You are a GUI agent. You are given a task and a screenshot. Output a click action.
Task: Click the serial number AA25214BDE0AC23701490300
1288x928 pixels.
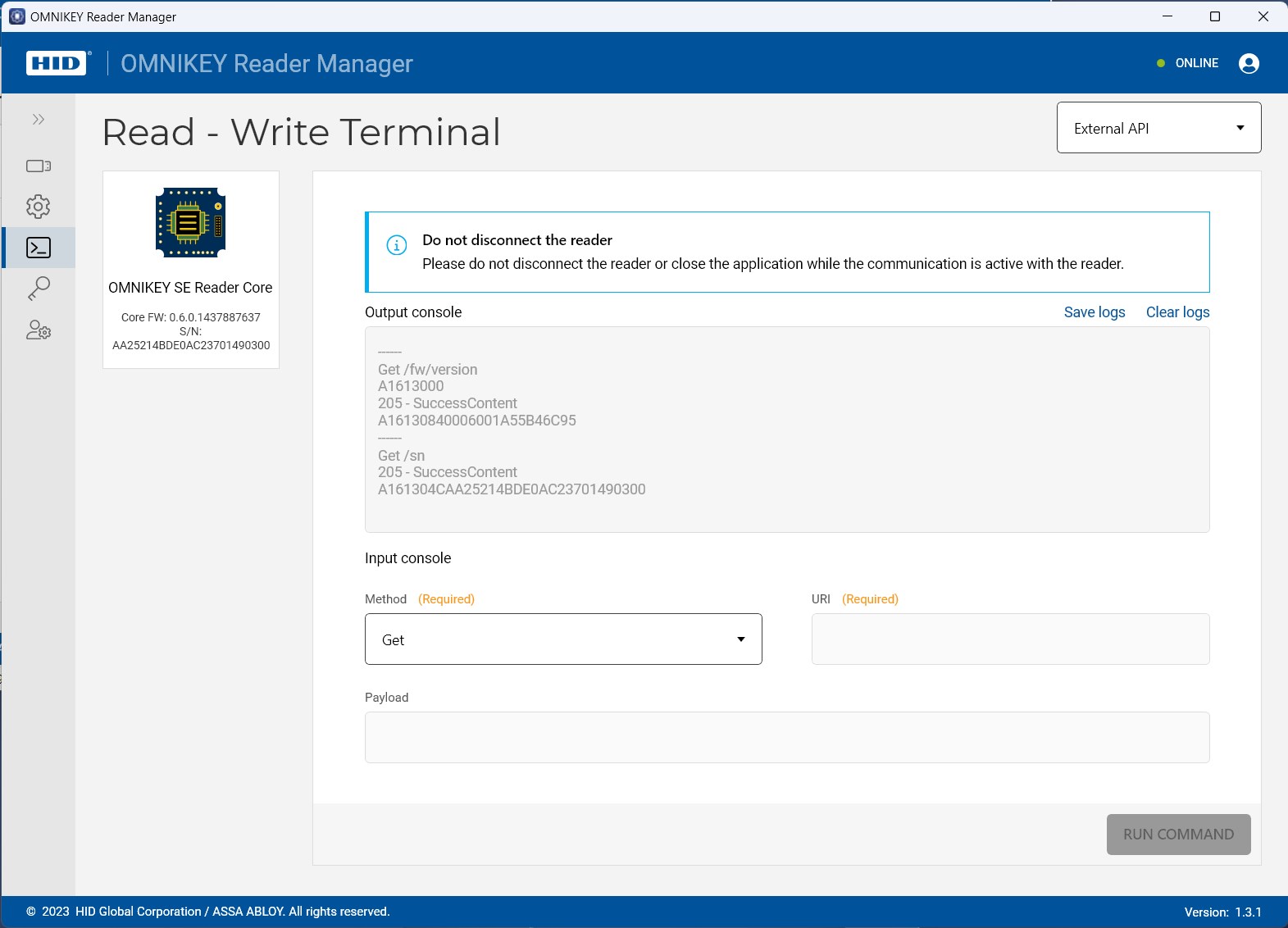tap(191, 345)
